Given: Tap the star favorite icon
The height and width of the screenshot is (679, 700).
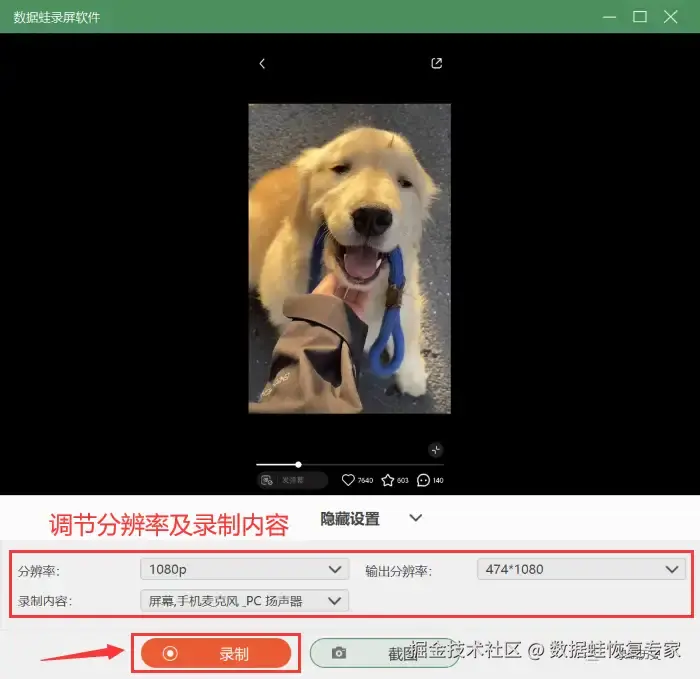Looking at the screenshot, I should click(388, 480).
